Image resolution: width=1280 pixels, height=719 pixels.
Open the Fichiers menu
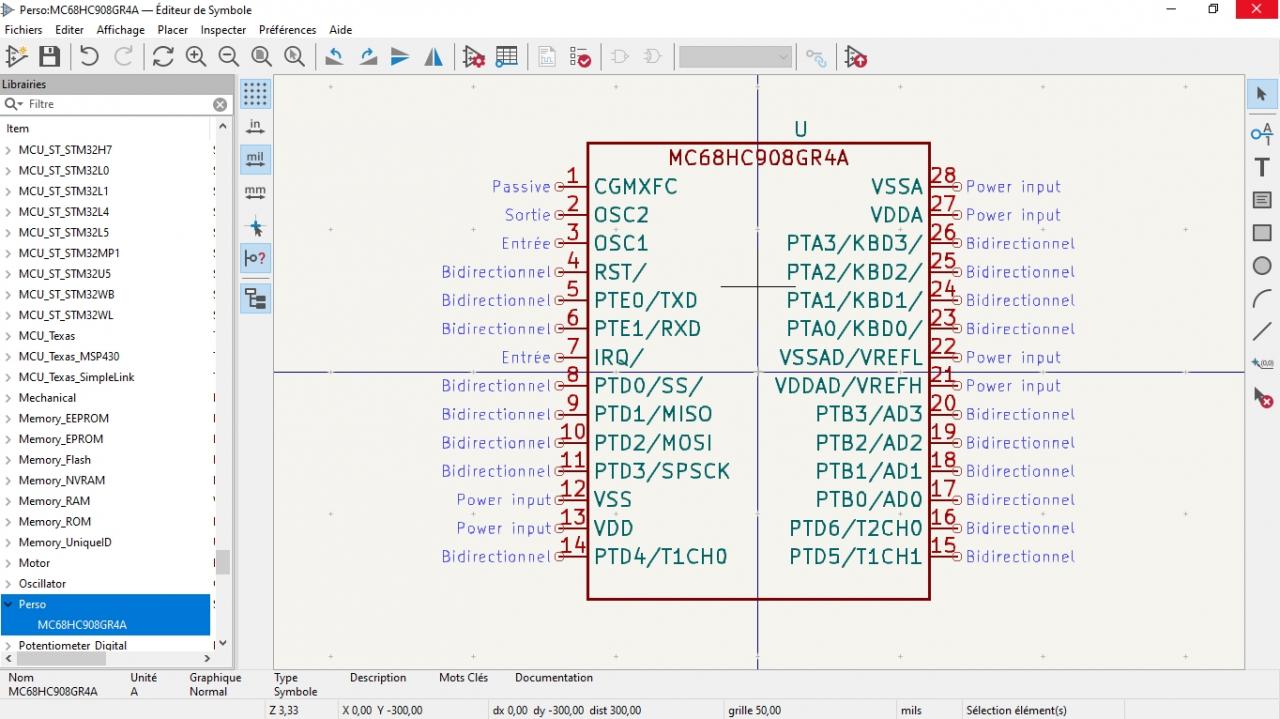pyautogui.click(x=24, y=30)
